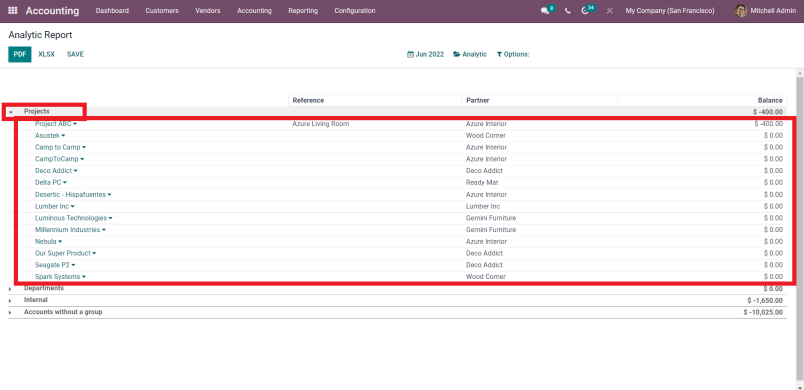
Task: Open the Reporting menu
Action: click(303, 11)
